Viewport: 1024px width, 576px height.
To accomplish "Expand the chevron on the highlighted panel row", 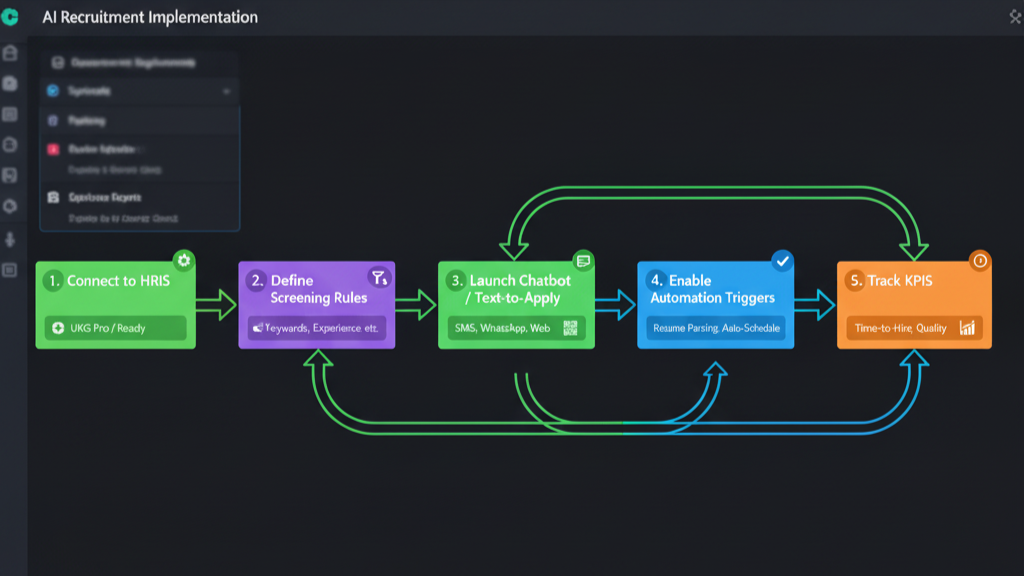I will 226,91.
